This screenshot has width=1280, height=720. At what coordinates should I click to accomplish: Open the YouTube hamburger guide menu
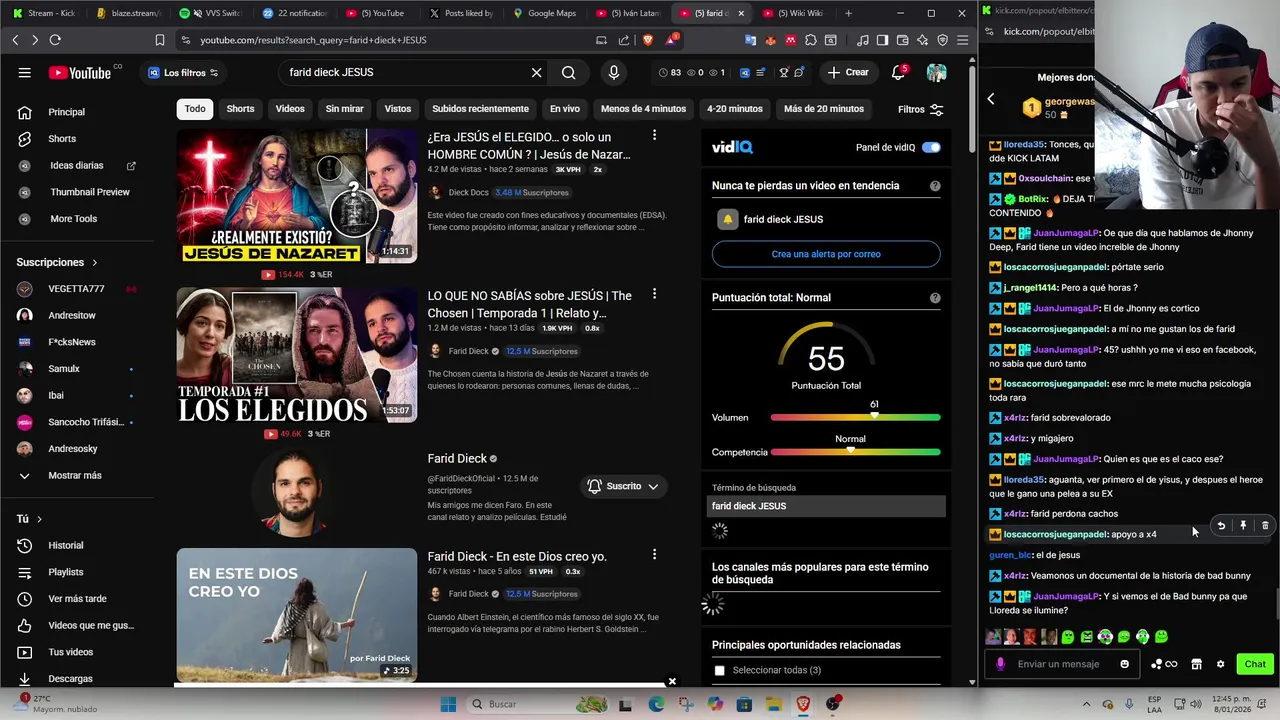click(24, 72)
